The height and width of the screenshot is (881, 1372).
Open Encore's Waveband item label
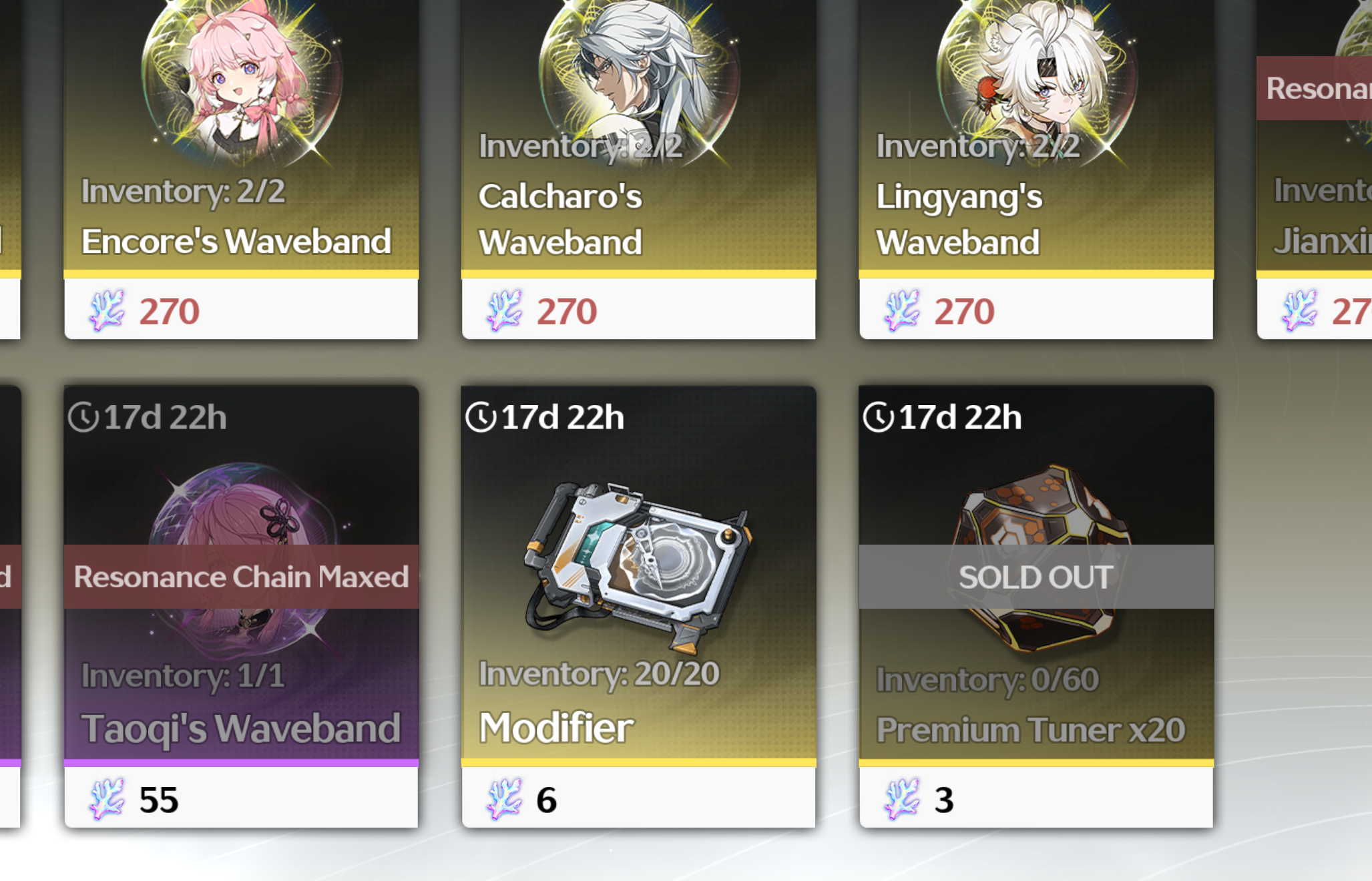click(x=236, y=242)
